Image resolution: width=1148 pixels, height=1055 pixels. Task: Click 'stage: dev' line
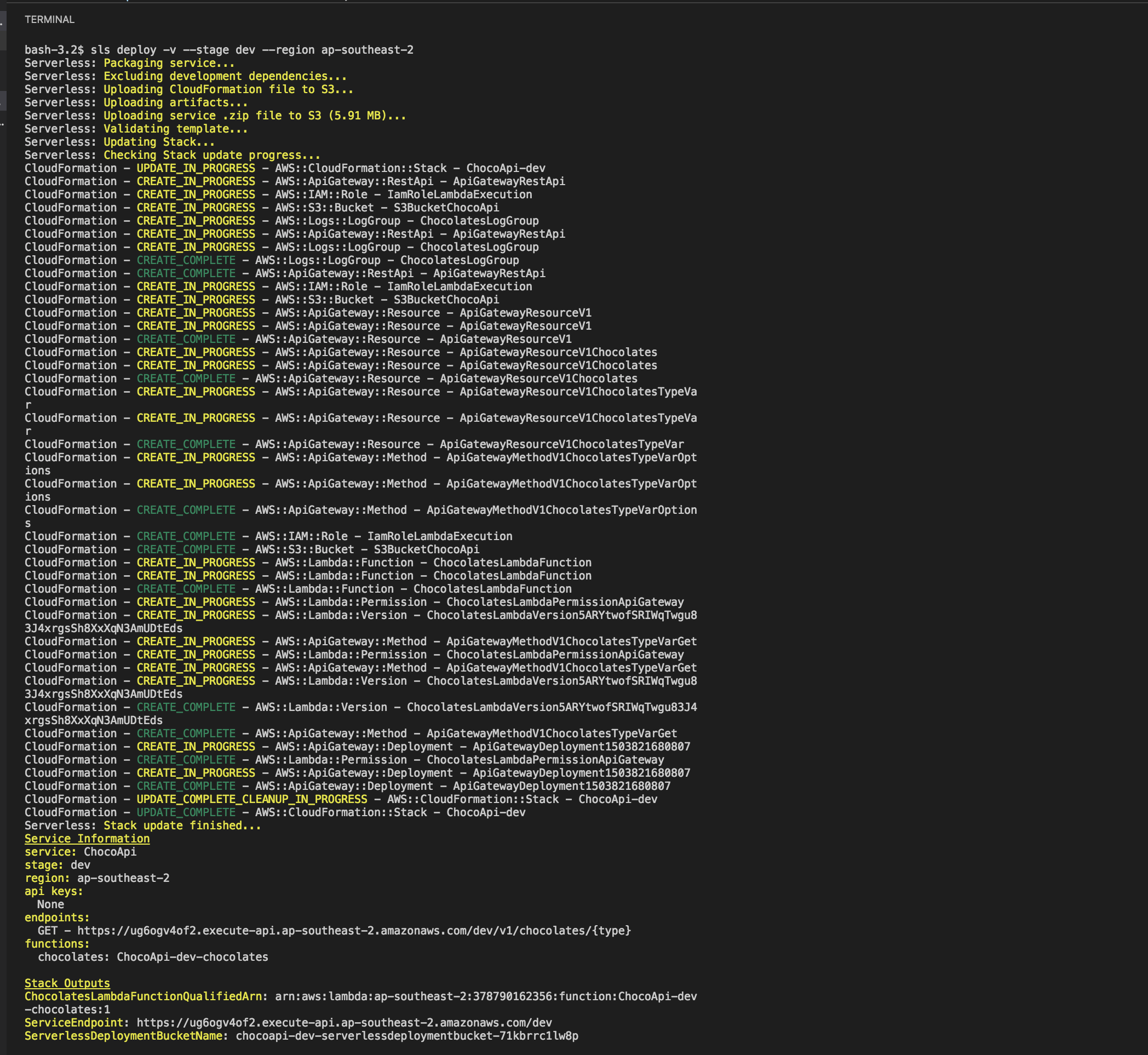coord(57,864)
